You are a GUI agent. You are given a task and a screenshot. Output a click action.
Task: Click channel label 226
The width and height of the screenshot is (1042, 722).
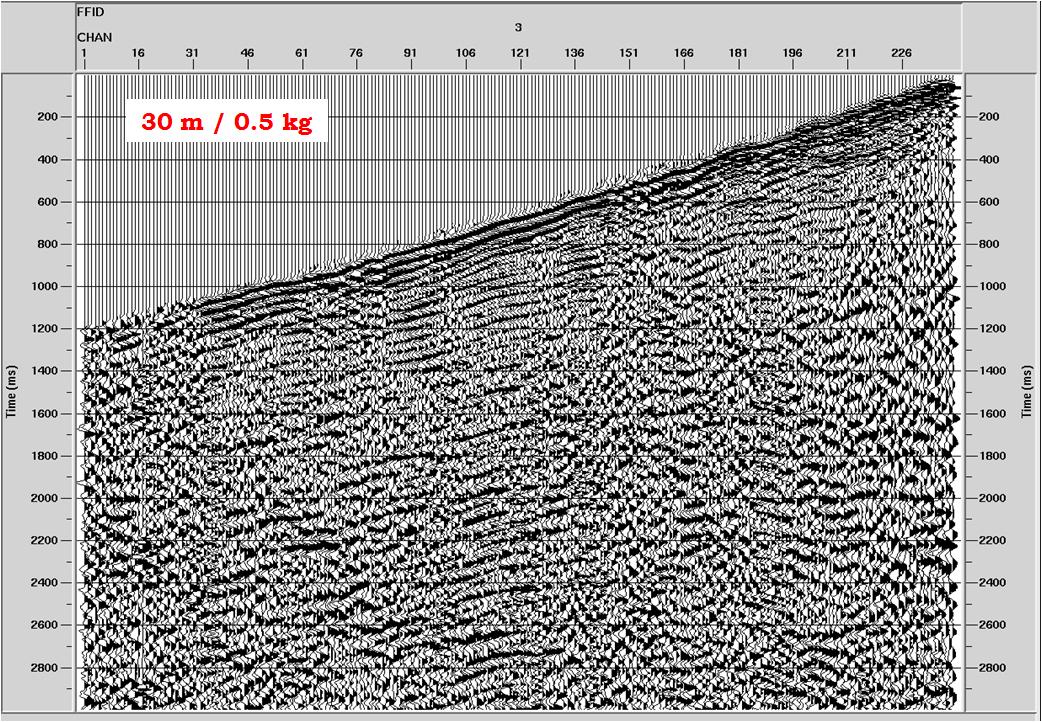tap(902, 53)
